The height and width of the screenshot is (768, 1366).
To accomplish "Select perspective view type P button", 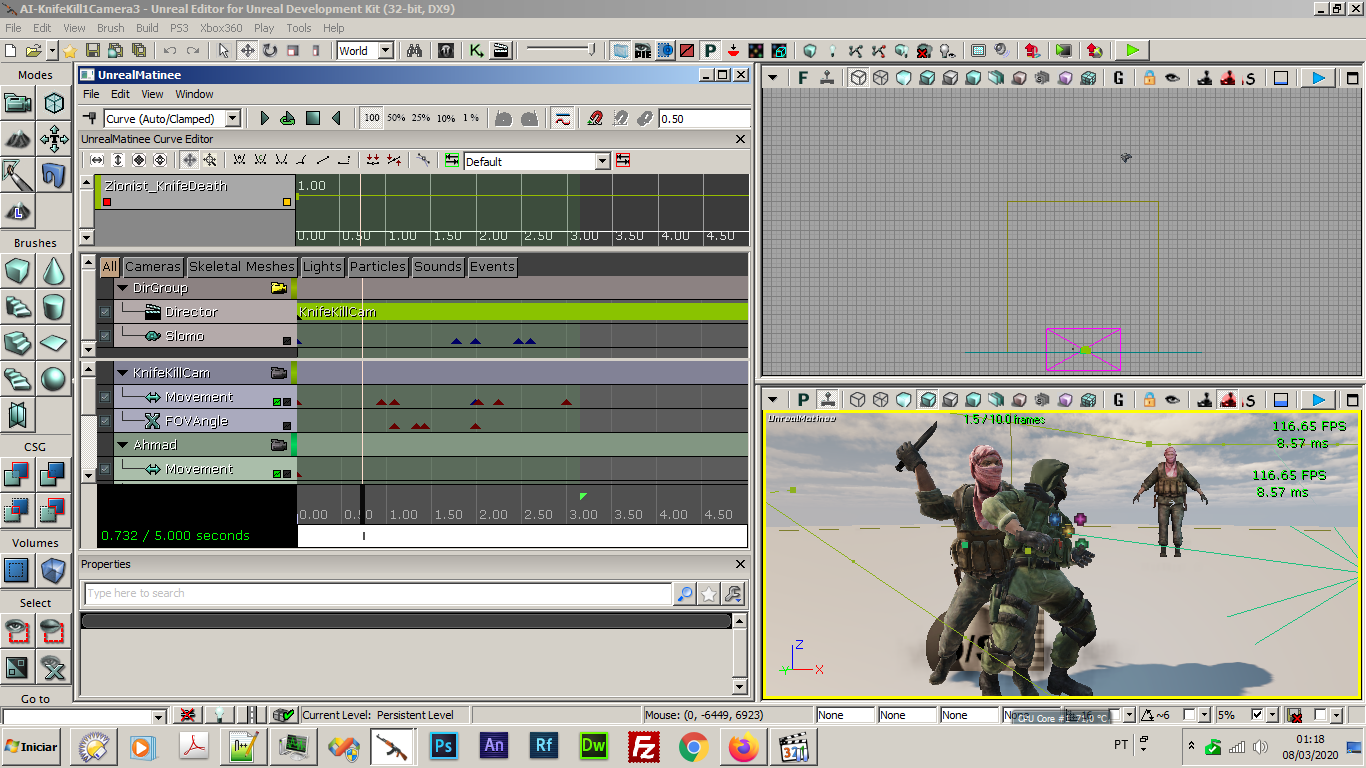I will tap(803, 400).
